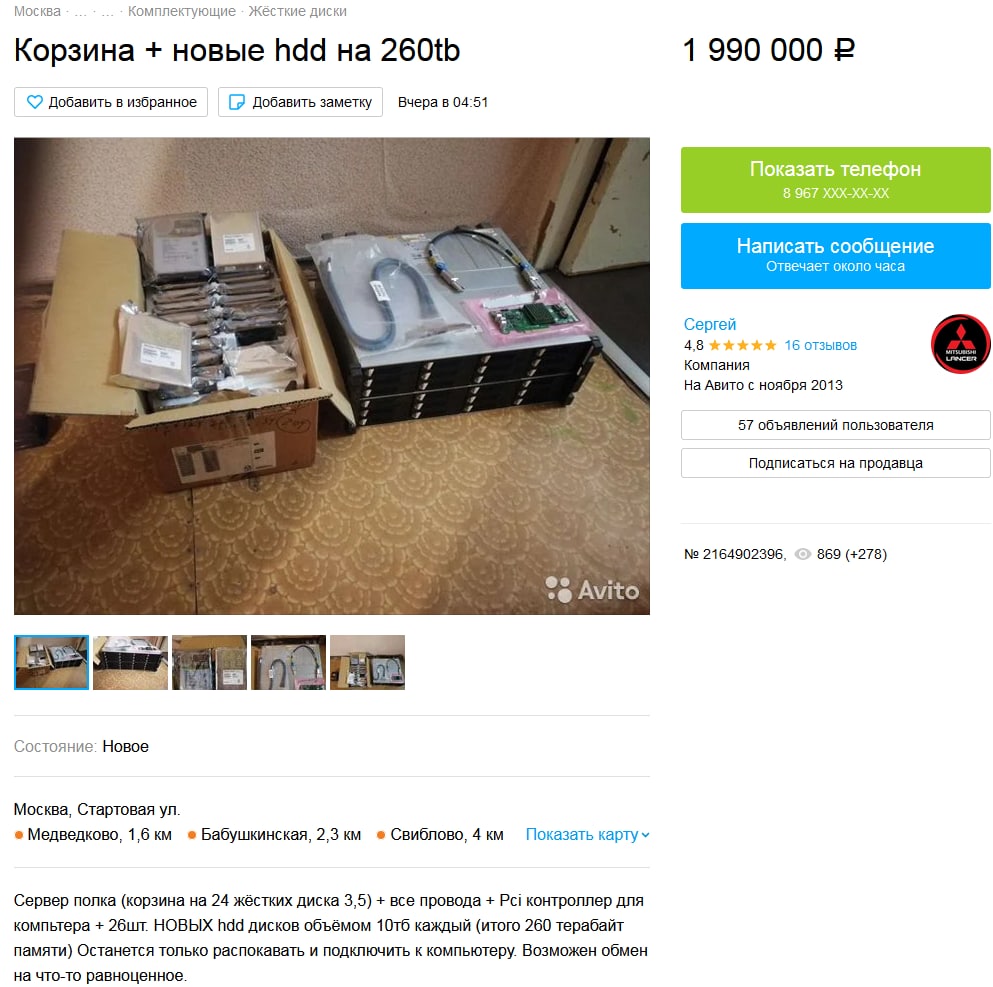Expand the map via Показать карту
Screen dimensions: 993x987
coord(587,834)
